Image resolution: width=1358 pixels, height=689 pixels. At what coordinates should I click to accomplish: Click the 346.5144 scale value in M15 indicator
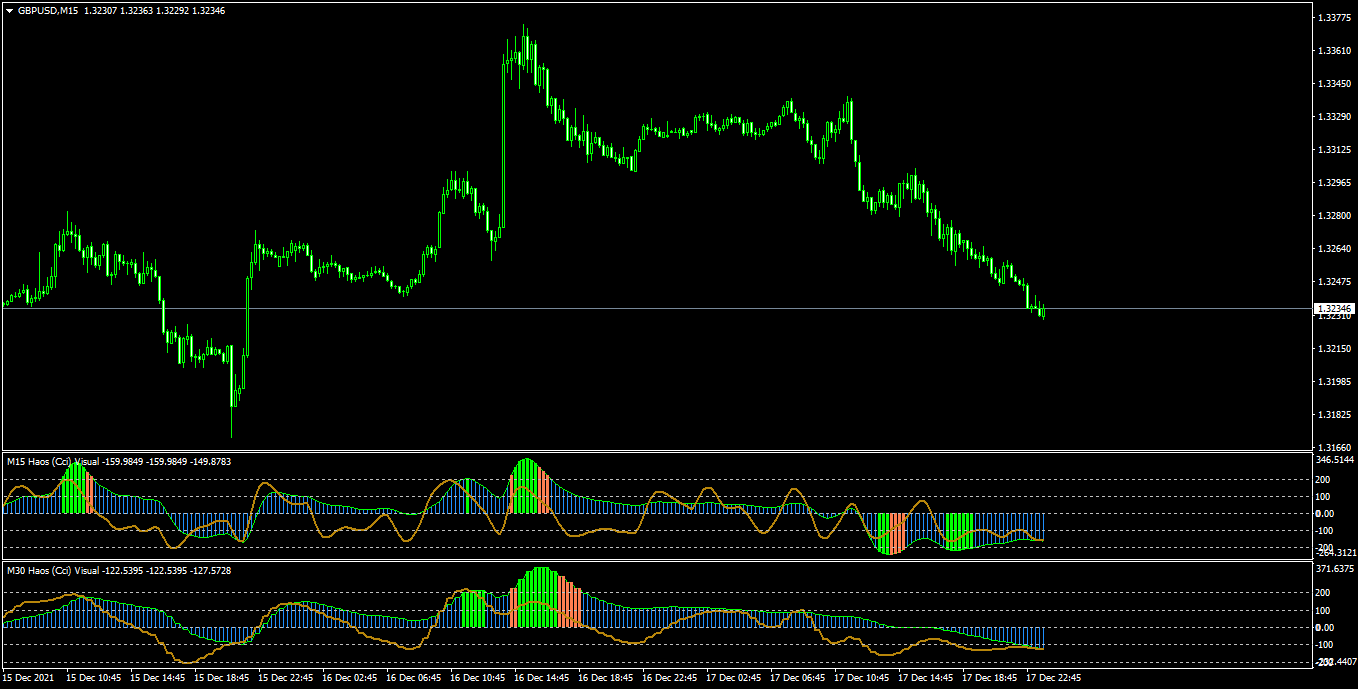1335,460
